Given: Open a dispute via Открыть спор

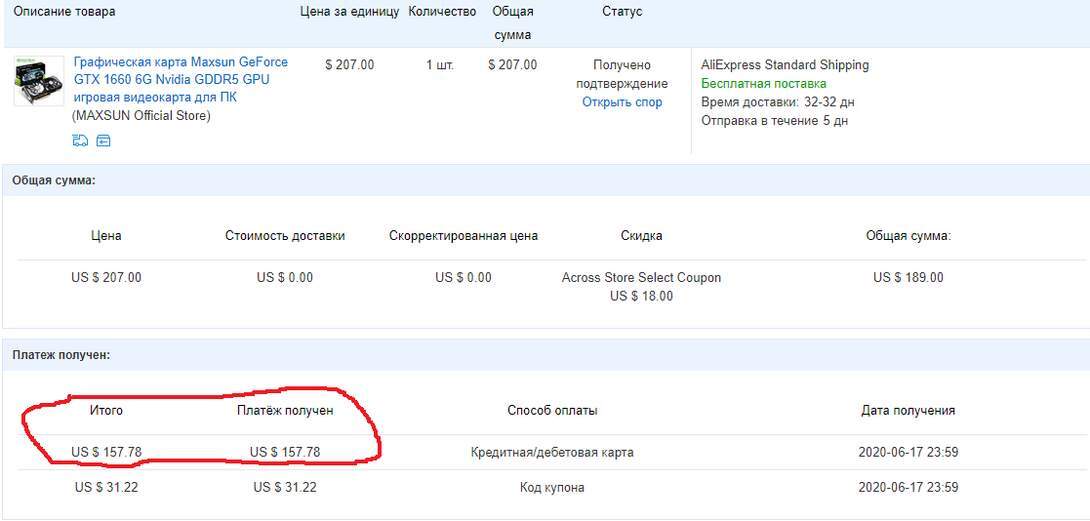Looking at the screenshot, I should 622,102.
